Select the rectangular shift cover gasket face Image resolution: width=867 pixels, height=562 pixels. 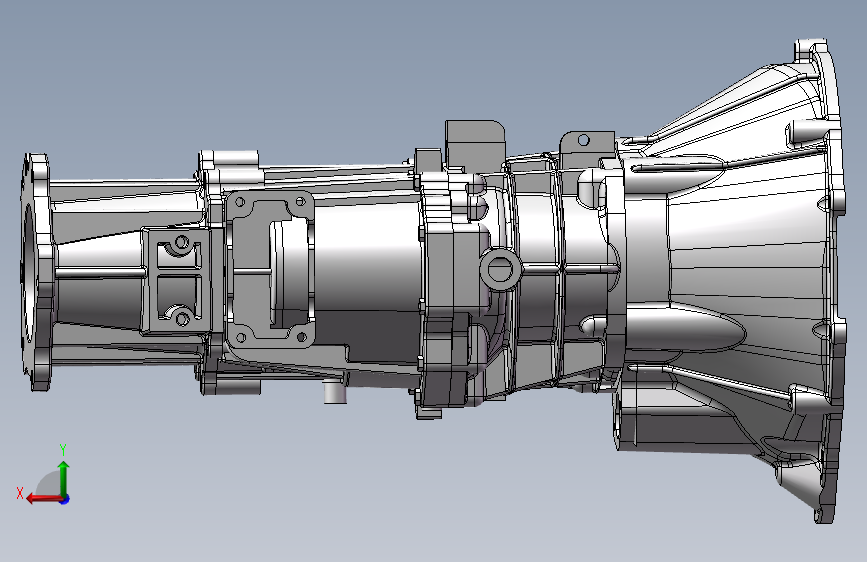point(270,269)
